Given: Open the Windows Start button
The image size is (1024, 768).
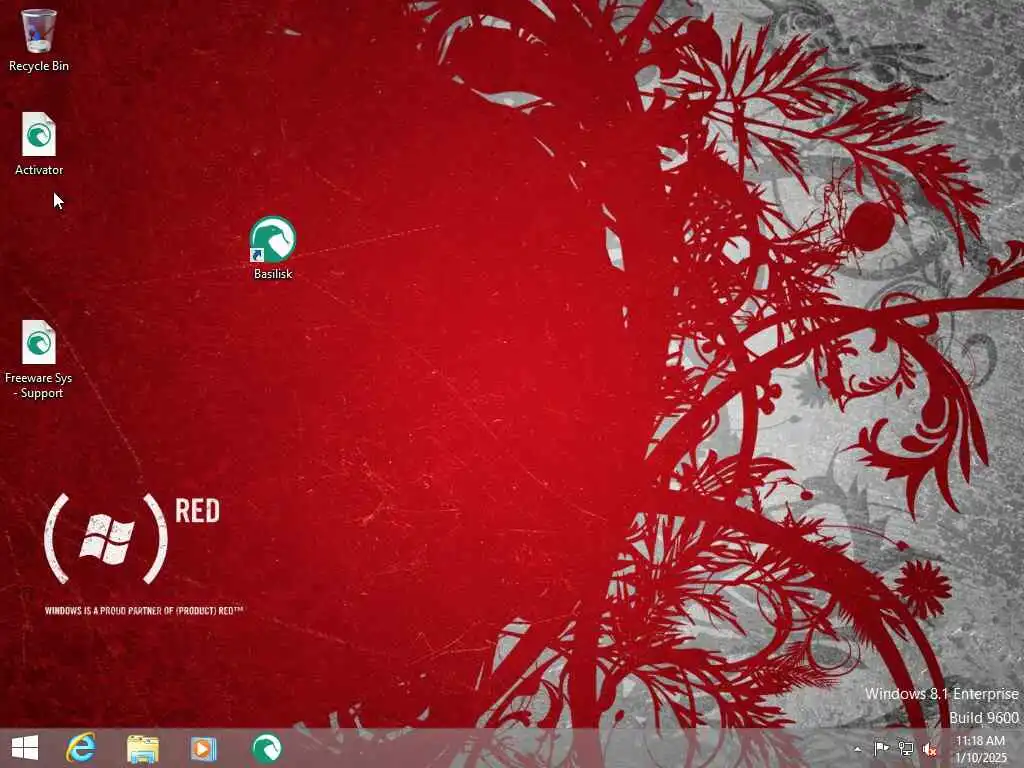Looking at the screenshot, I should point(25,748).
